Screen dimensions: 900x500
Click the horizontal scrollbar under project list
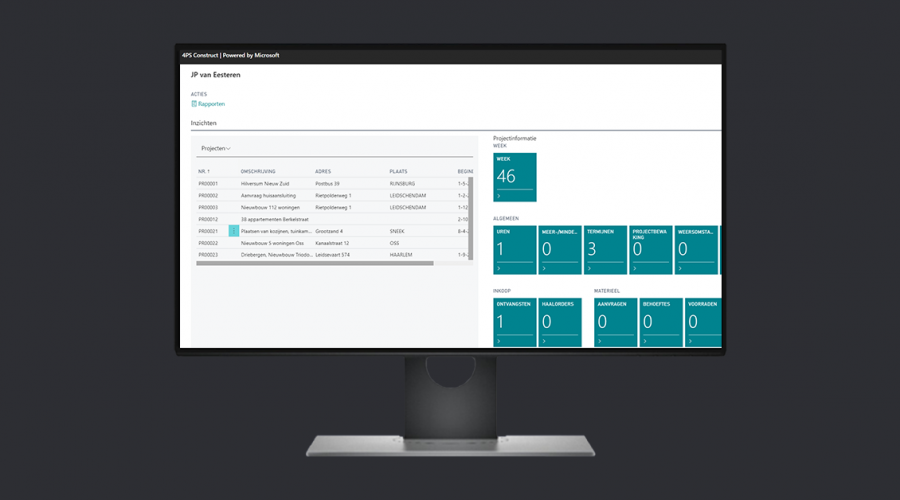coord(315,263)
